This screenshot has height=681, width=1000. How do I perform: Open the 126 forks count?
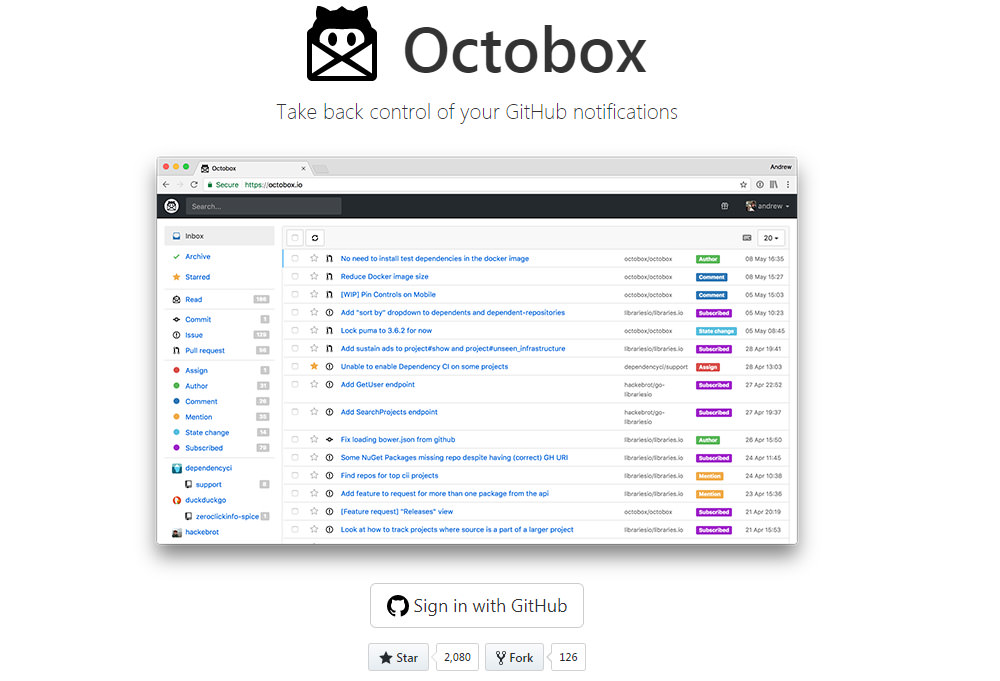(x=568, y=657)
